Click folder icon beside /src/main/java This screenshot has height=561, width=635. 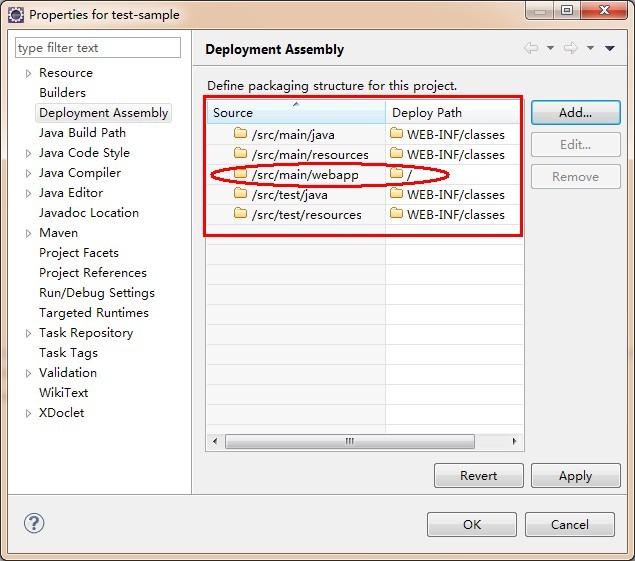[x=240, y=134]
